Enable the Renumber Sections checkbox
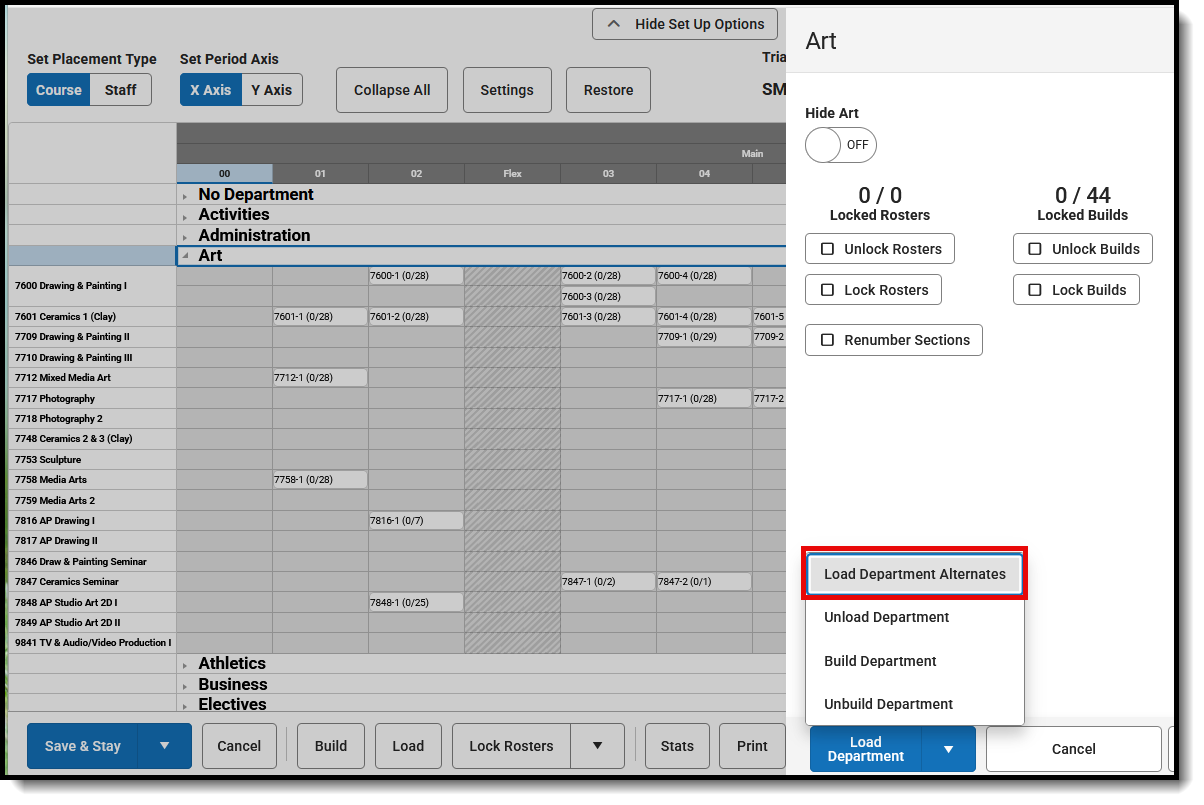Viewport: 1204px width, 805px height. point(827,339)
